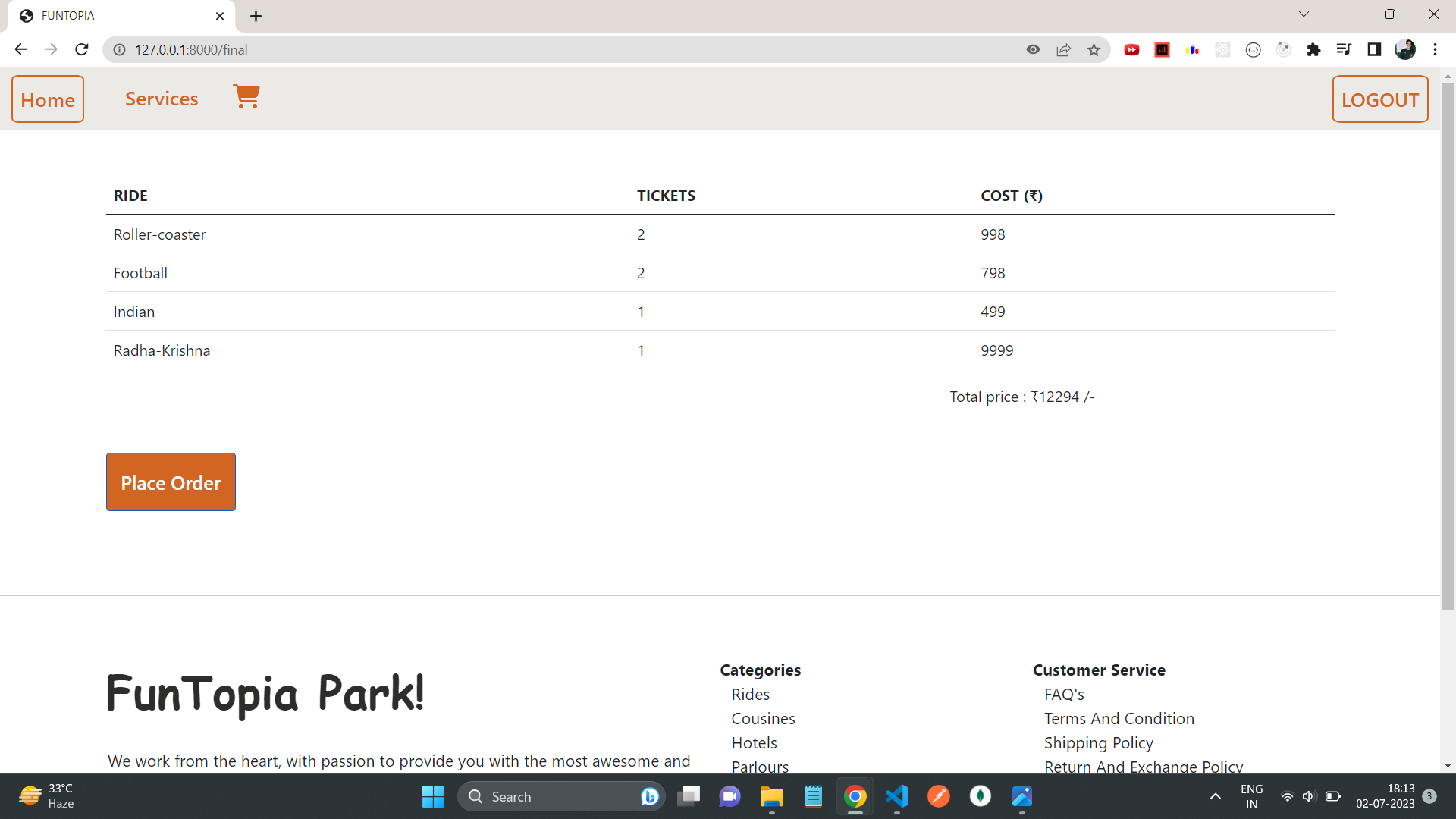This screenshot has width=1456, height=819.
Task: Bookmark this page using the star icon
Action: coord(1094,49)
